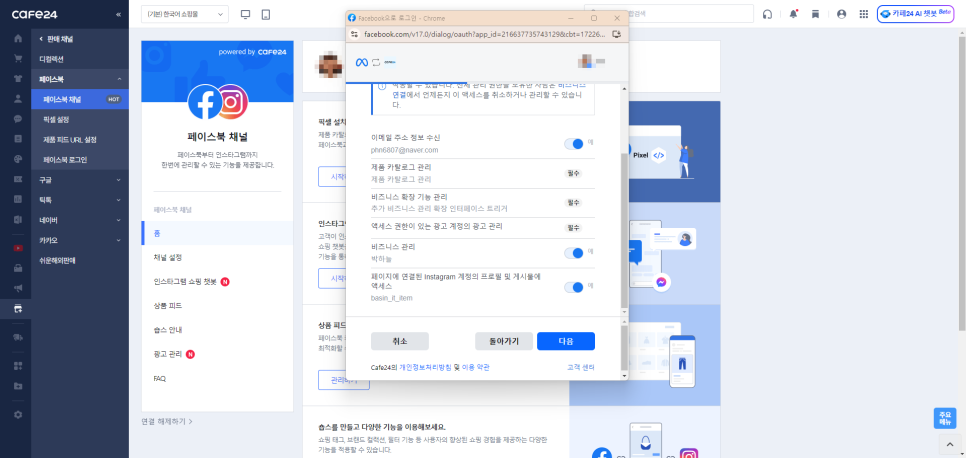Click the facebook.com URL in popup address bar
This screenshot has height=458, width=966.
click(x=485, y=35)
